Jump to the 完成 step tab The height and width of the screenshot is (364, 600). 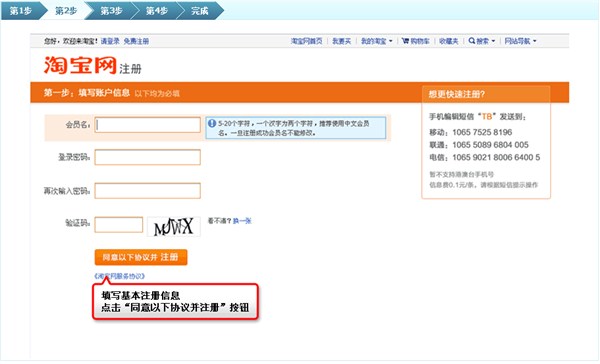pyautogui.click(x=200, y=11)
